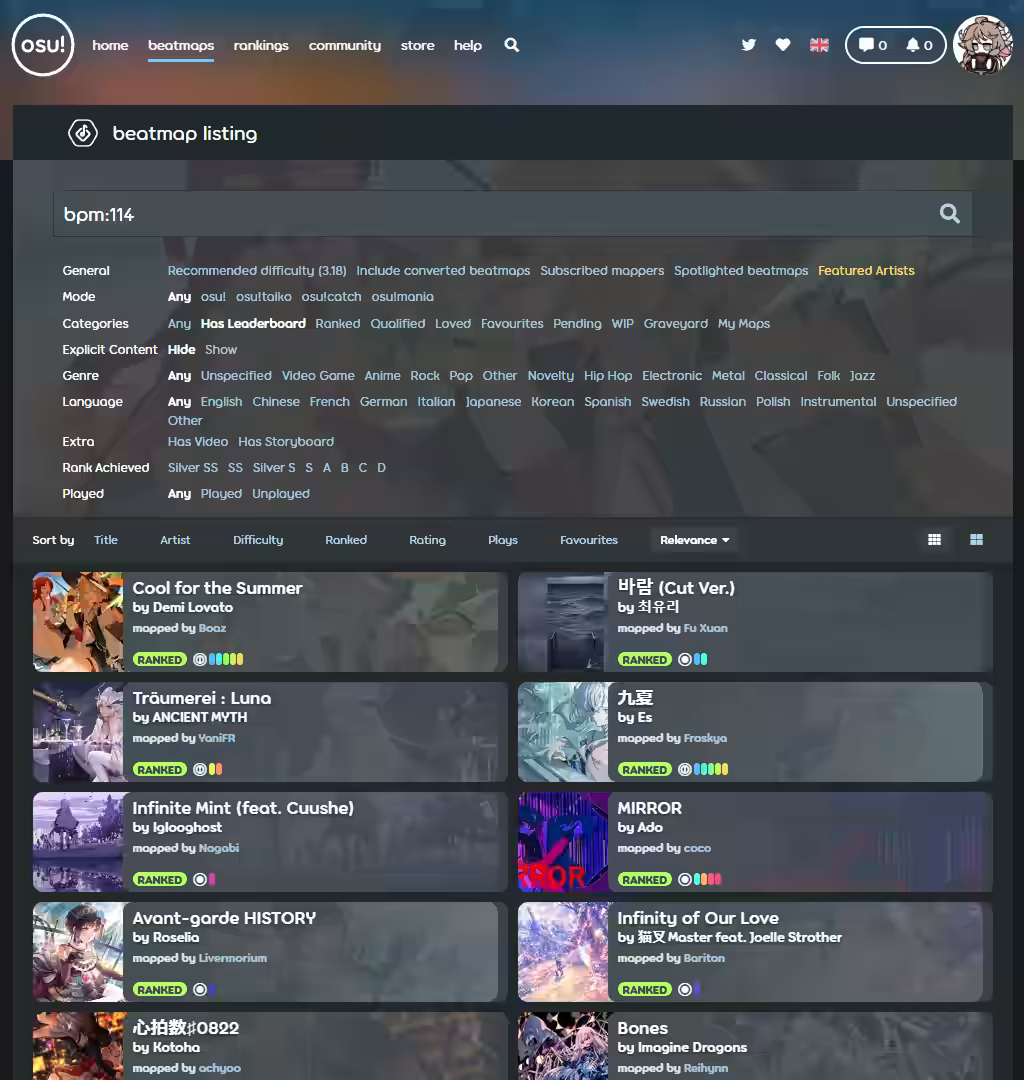Filter language by Japanese
The width and height of the screenshot is (1024, 1080).
tap(493, 402)
